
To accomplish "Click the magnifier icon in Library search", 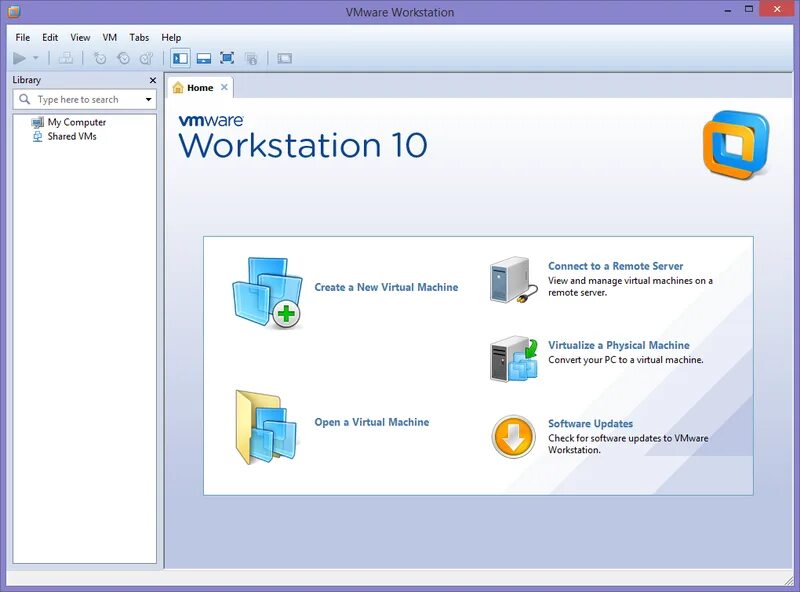I will click(24, 99).
